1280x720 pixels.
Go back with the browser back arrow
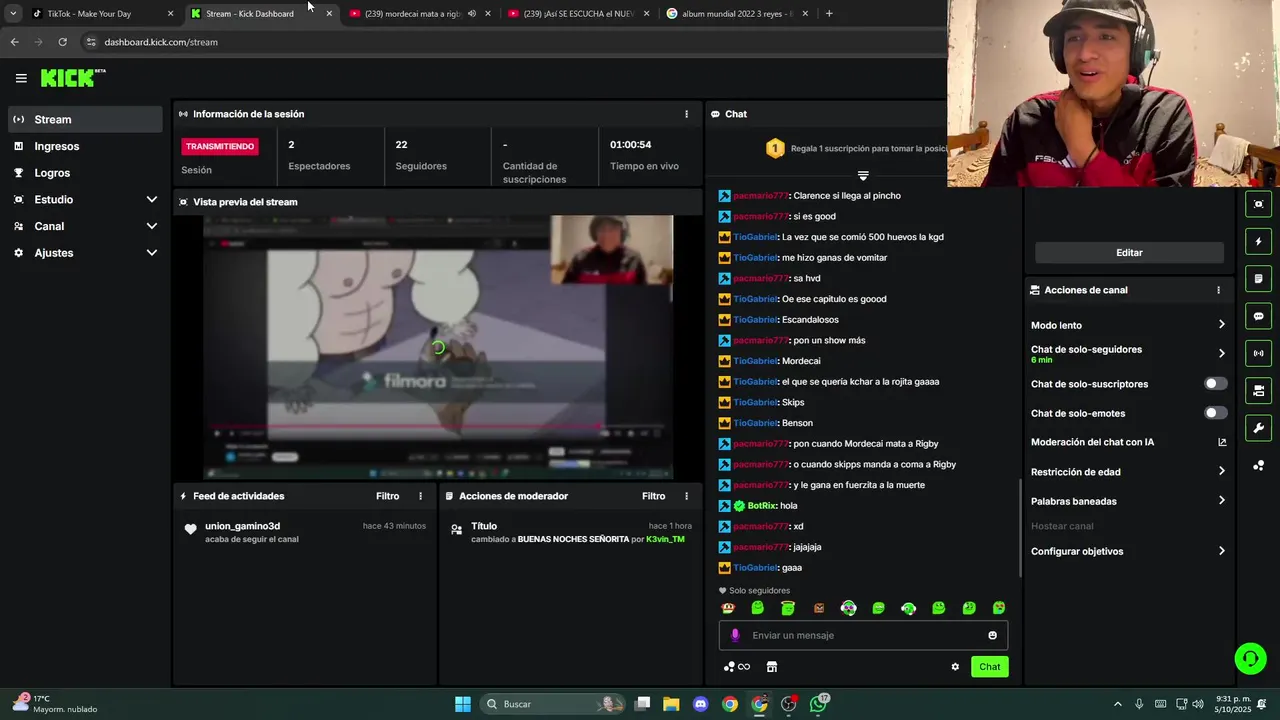14,42
